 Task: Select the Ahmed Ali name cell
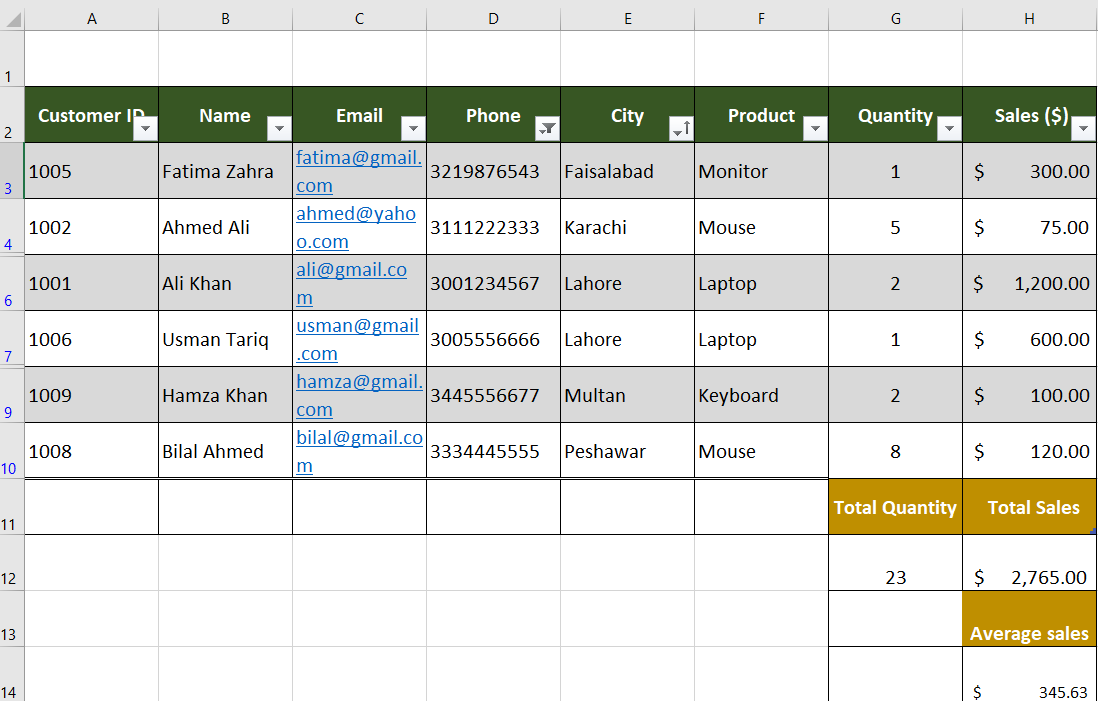[225, 227]
